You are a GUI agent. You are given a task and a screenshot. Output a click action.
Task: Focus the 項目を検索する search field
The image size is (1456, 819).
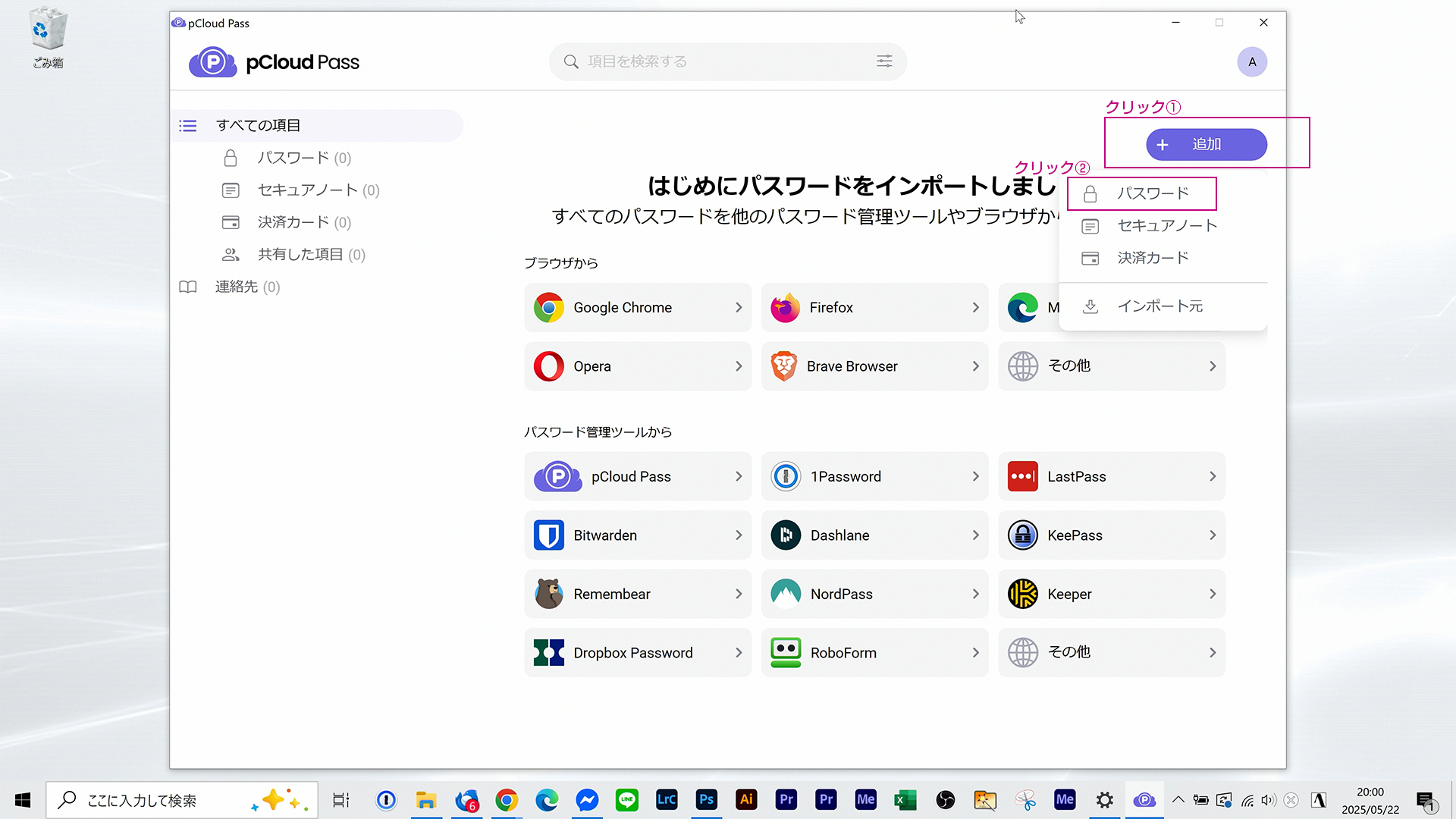pyautogui.click(x=728, y=61)
